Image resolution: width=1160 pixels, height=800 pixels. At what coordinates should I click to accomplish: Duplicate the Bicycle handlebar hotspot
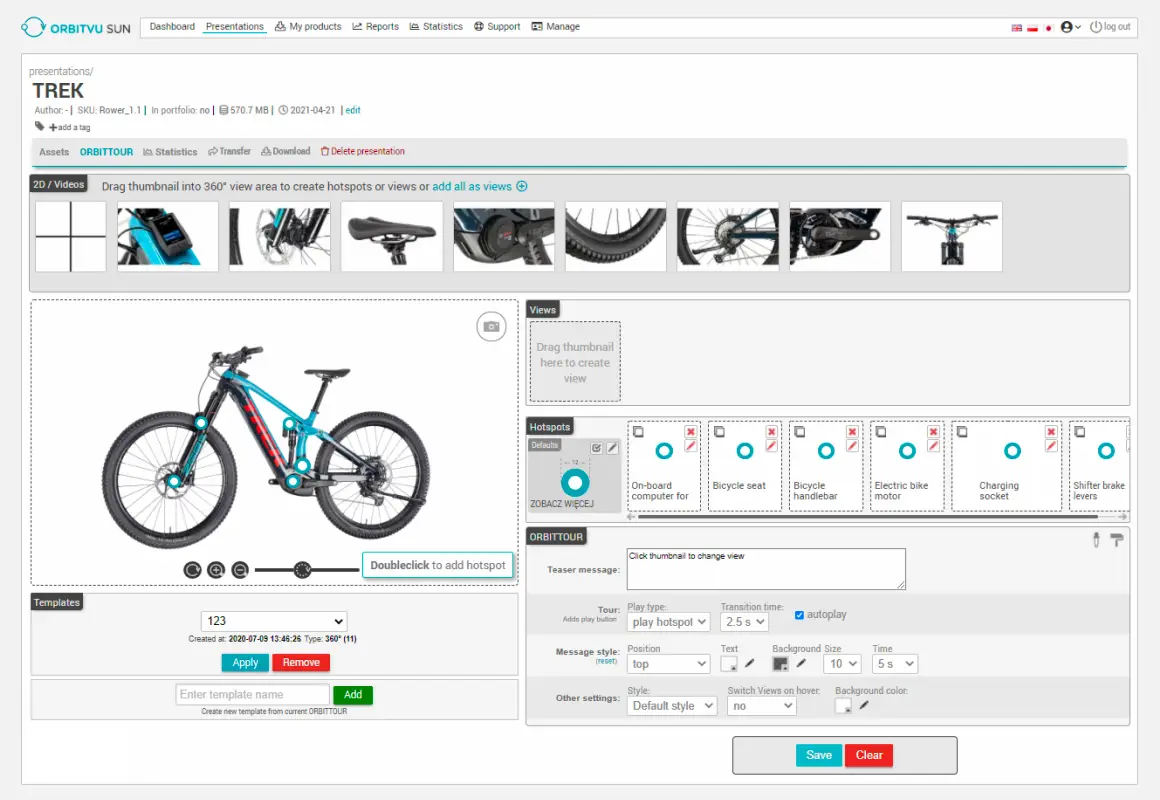click(800, 430)
